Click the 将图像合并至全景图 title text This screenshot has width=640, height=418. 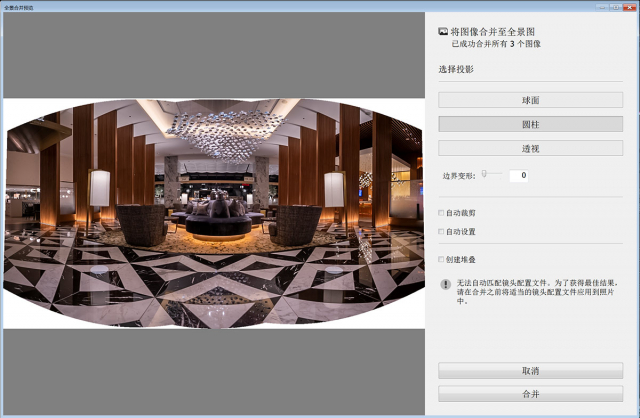[x=493, y=31]
